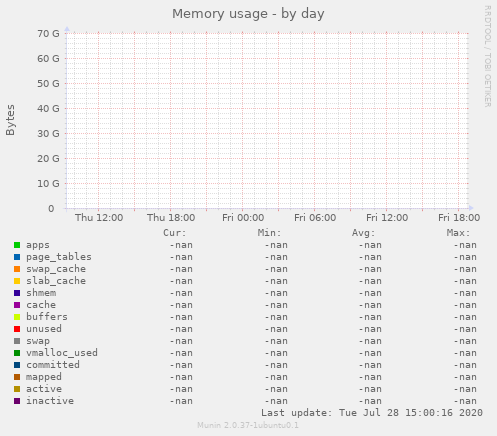
Task: Click the 'Bytes' vertical axis label
Action: pyautogui.click(x=10, y=120)
